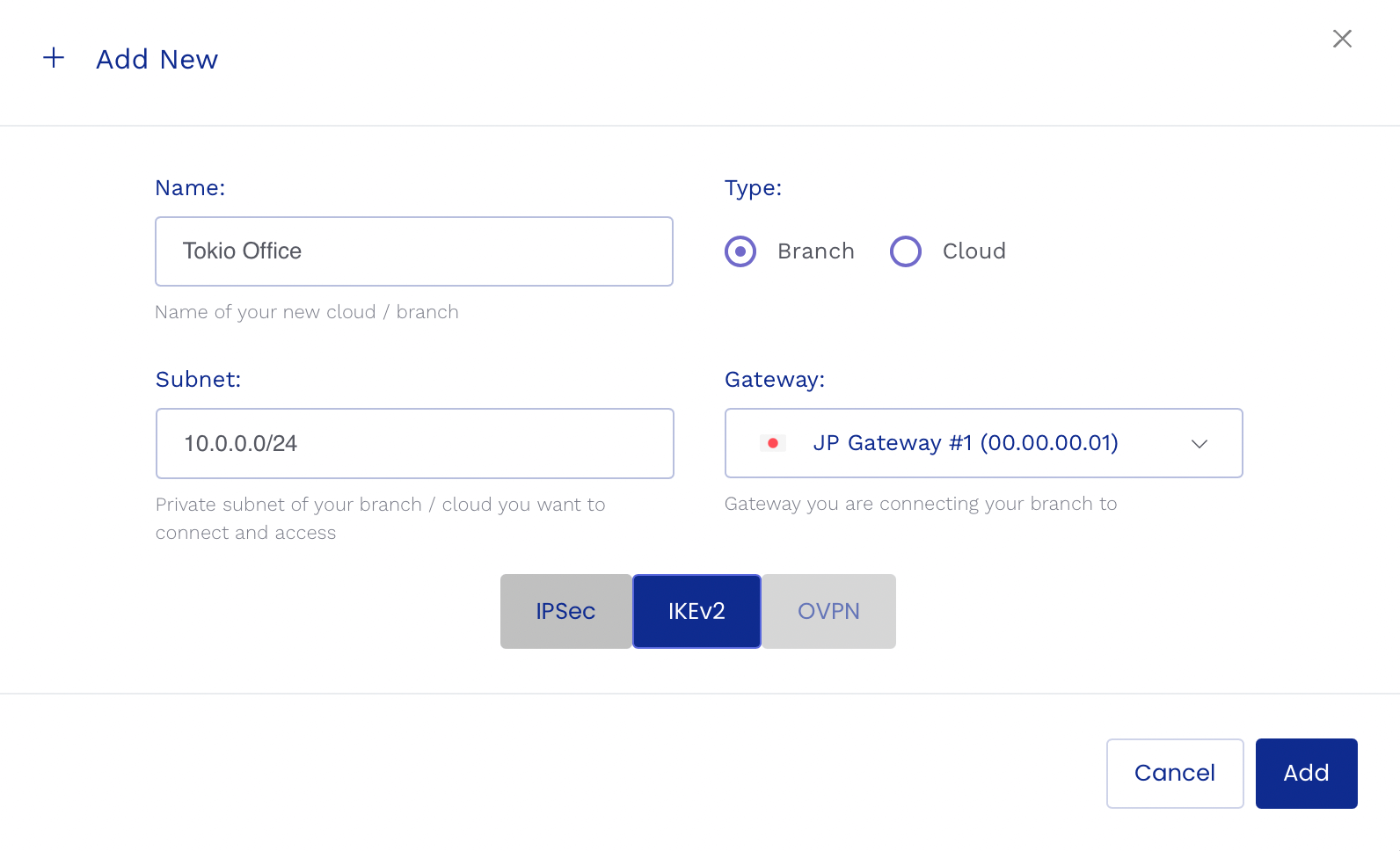1400x851 pixels.
Task: Click the X icon to dismiss the dialog
Action: (x=1342, y=39)
